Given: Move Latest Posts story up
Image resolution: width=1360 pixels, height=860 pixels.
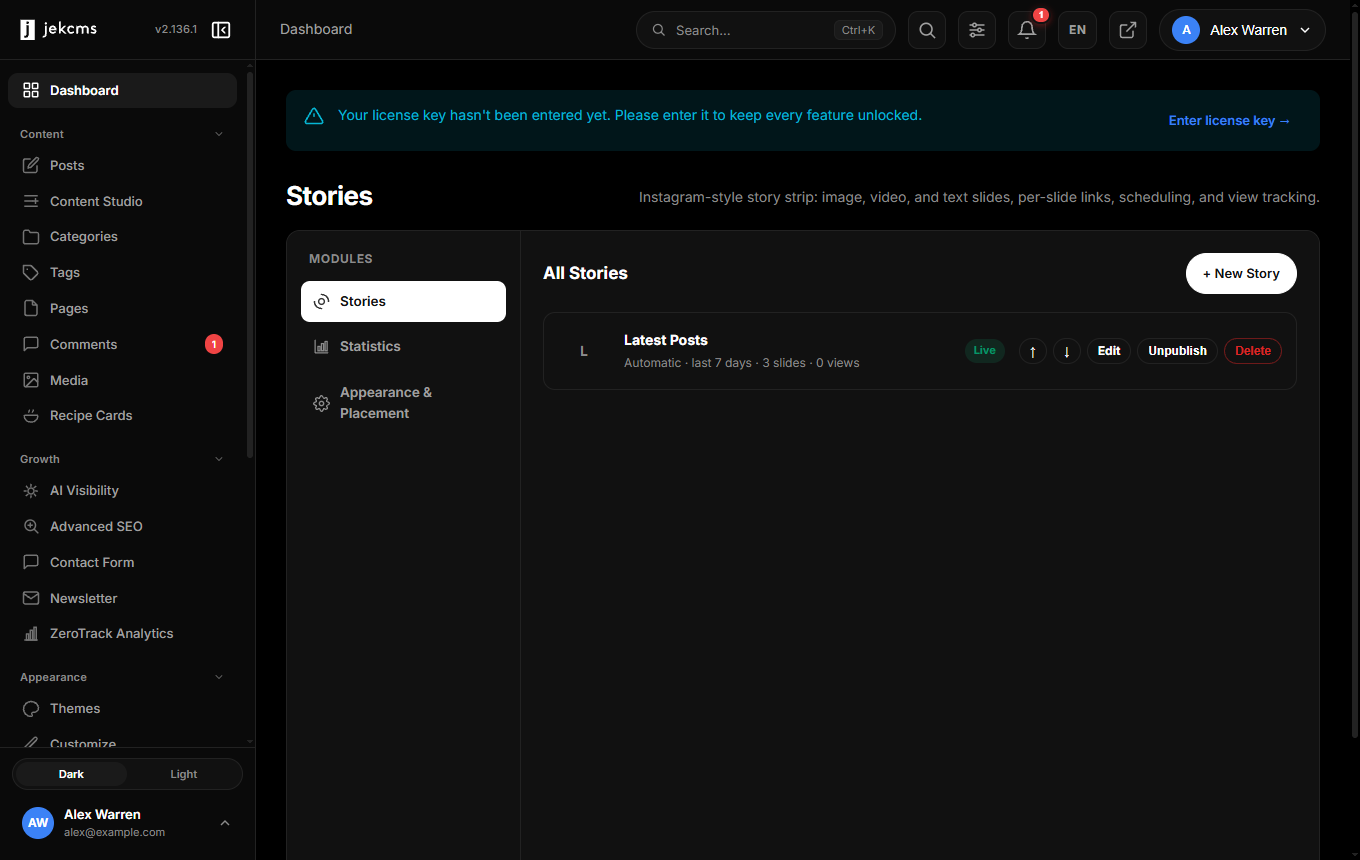Looking at the screenshot, I should (1033, 351).
